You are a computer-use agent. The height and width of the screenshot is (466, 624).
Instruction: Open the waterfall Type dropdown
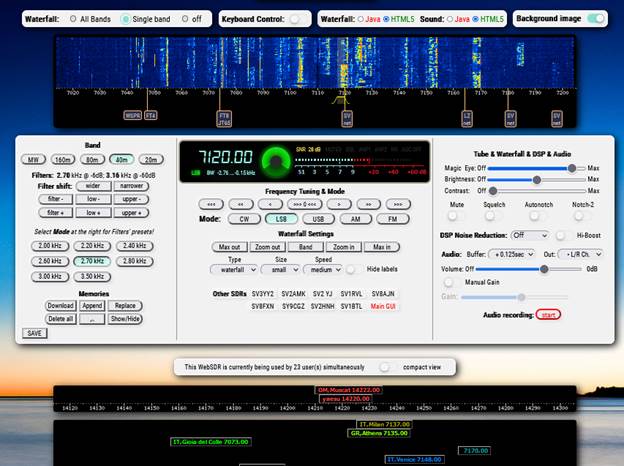[235, 269]
